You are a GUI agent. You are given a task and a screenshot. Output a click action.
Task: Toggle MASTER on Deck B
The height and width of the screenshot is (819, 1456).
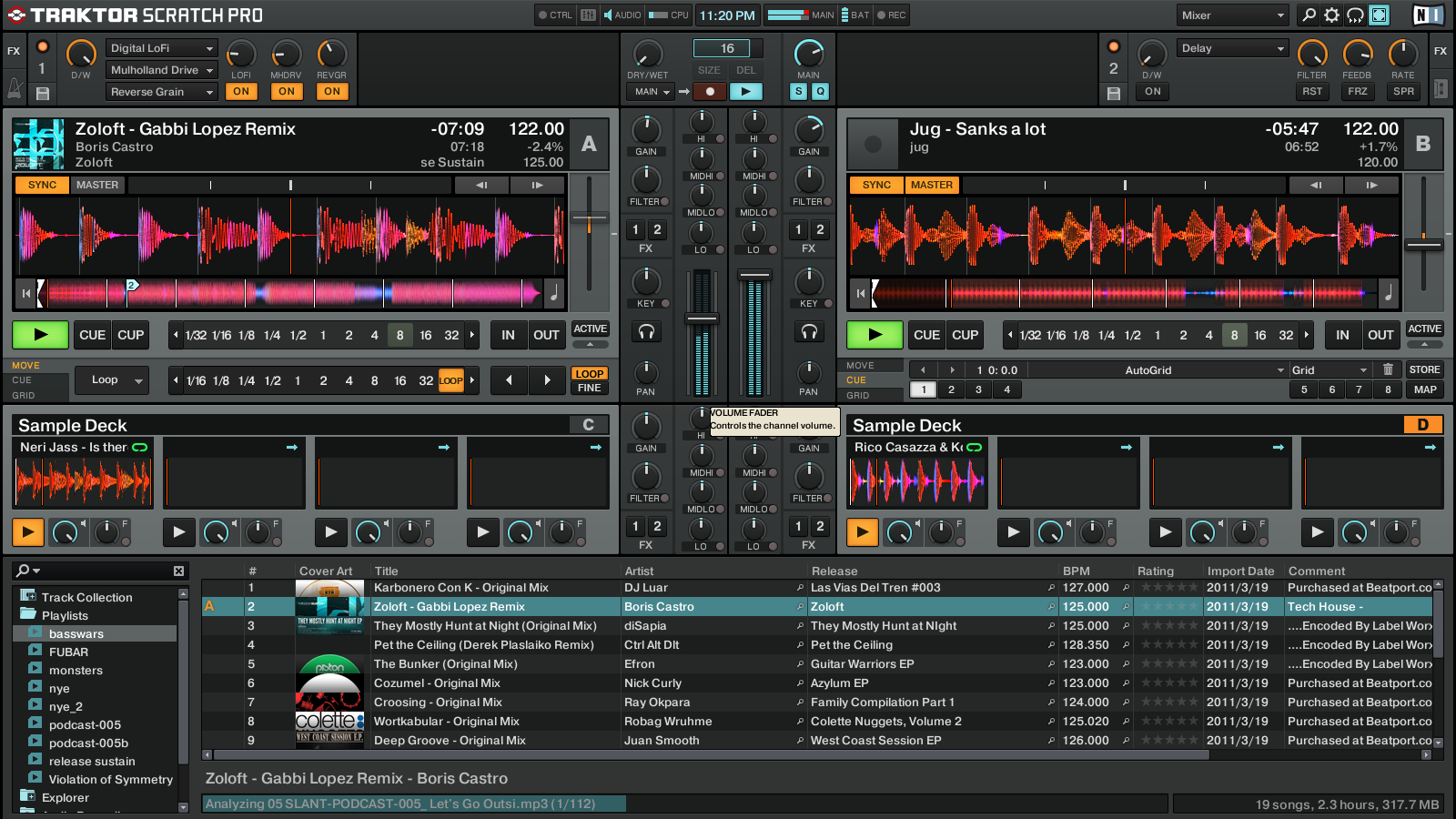point(932,185)
